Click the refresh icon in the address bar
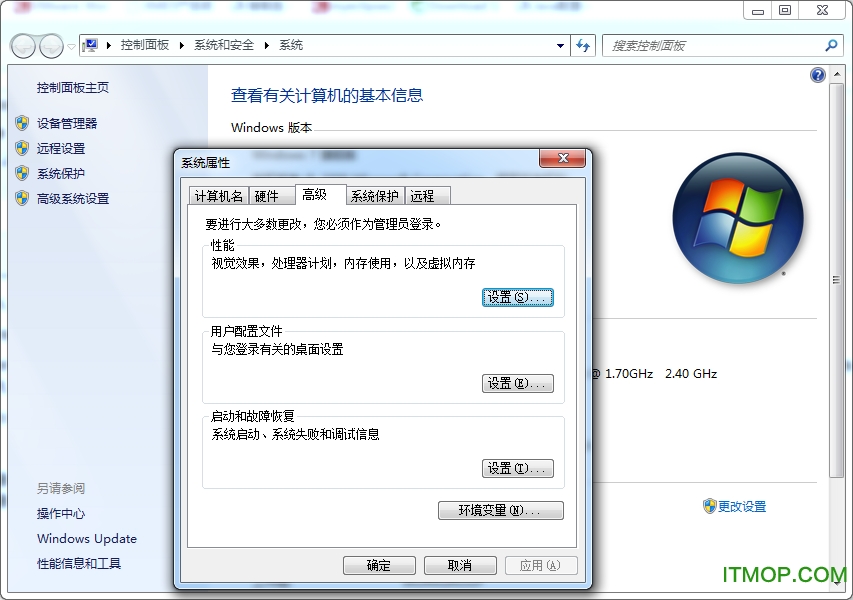This screenshot has width=853, height=600. coord(585,45)
